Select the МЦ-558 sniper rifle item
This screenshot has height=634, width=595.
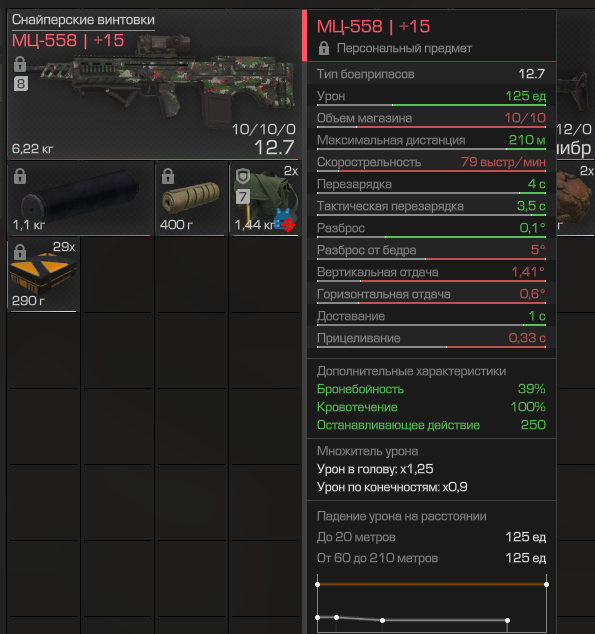(154, 85)
